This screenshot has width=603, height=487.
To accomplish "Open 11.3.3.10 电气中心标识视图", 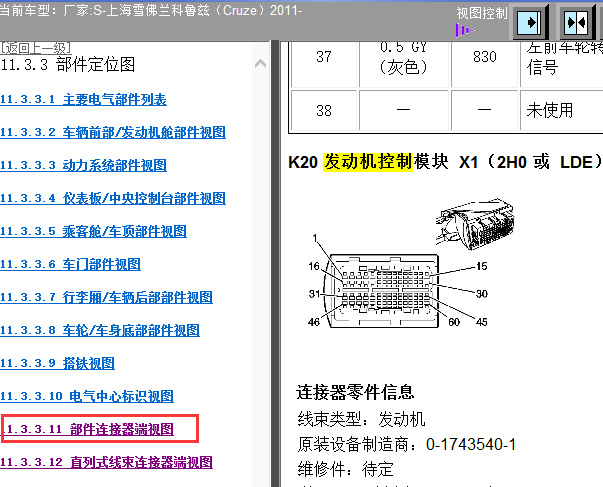I will pyautogui.click(x=87, y=397).
